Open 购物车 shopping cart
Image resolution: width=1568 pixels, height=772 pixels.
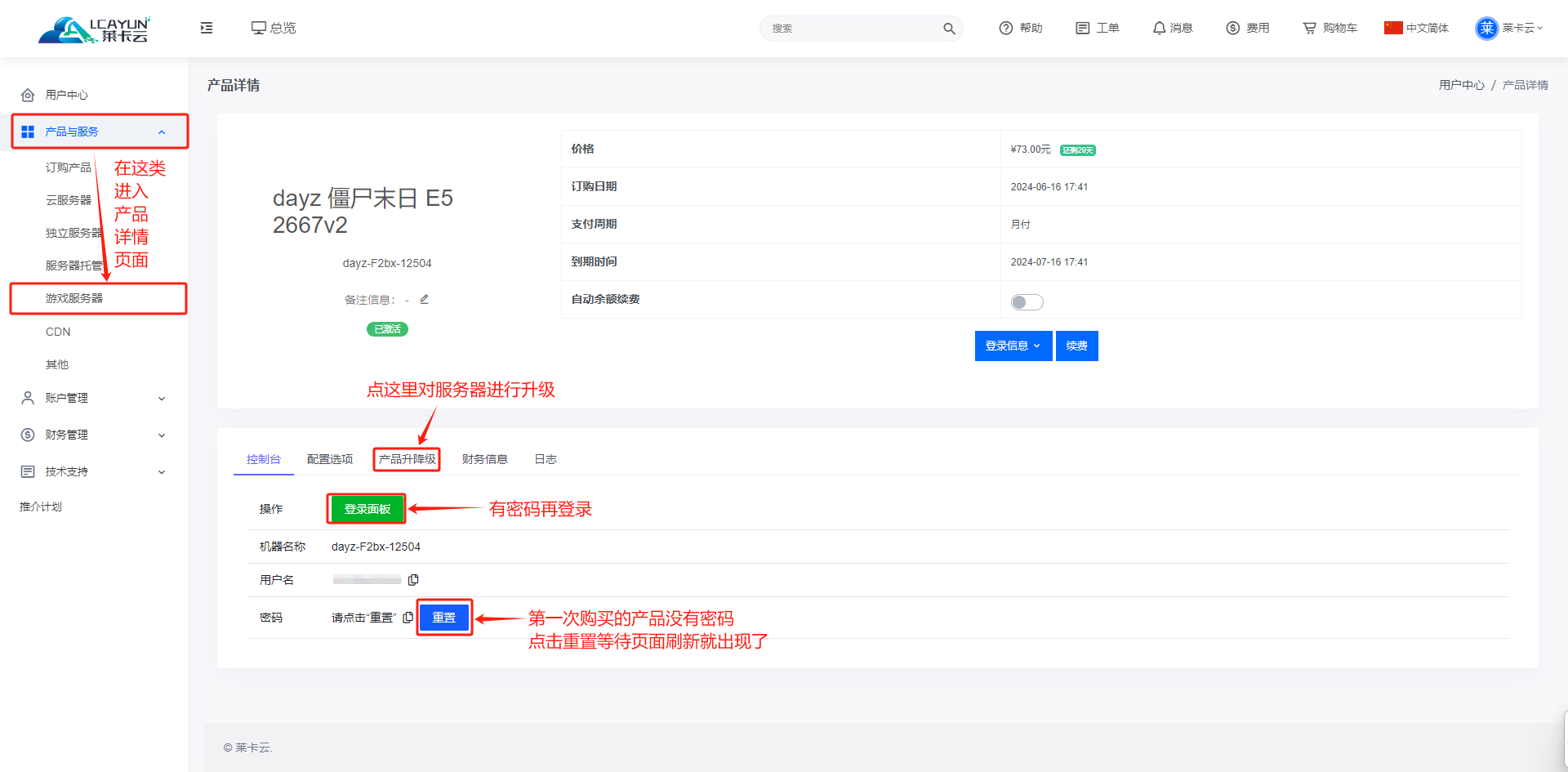point(1330,28)
